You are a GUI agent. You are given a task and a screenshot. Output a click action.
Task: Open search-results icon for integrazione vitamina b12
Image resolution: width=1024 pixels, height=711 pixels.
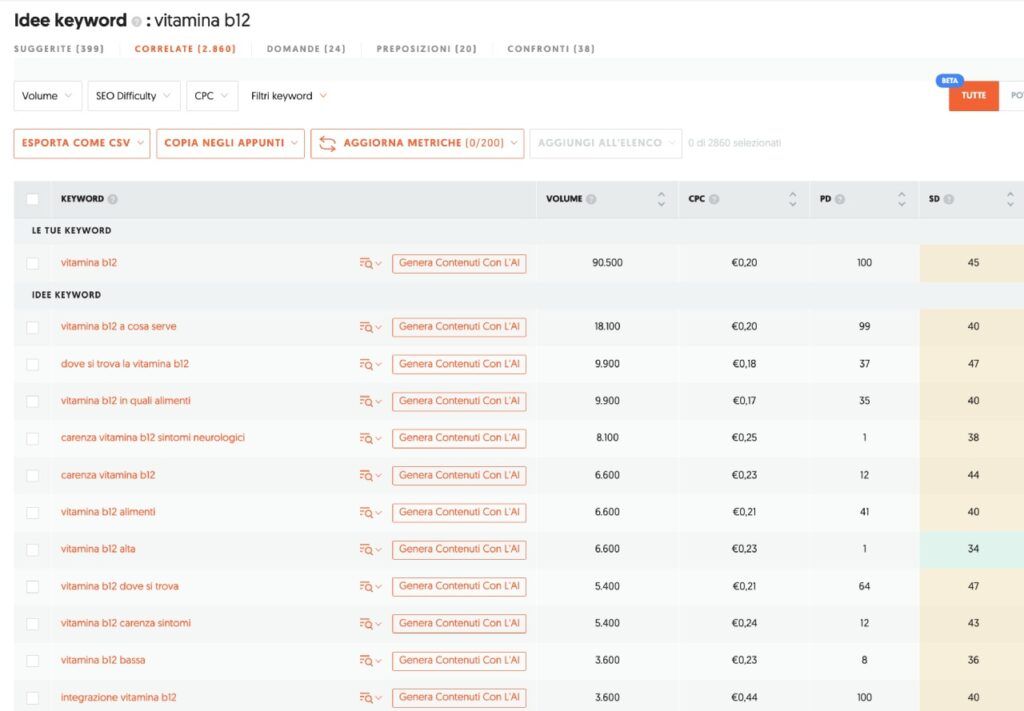pos(370,698)
